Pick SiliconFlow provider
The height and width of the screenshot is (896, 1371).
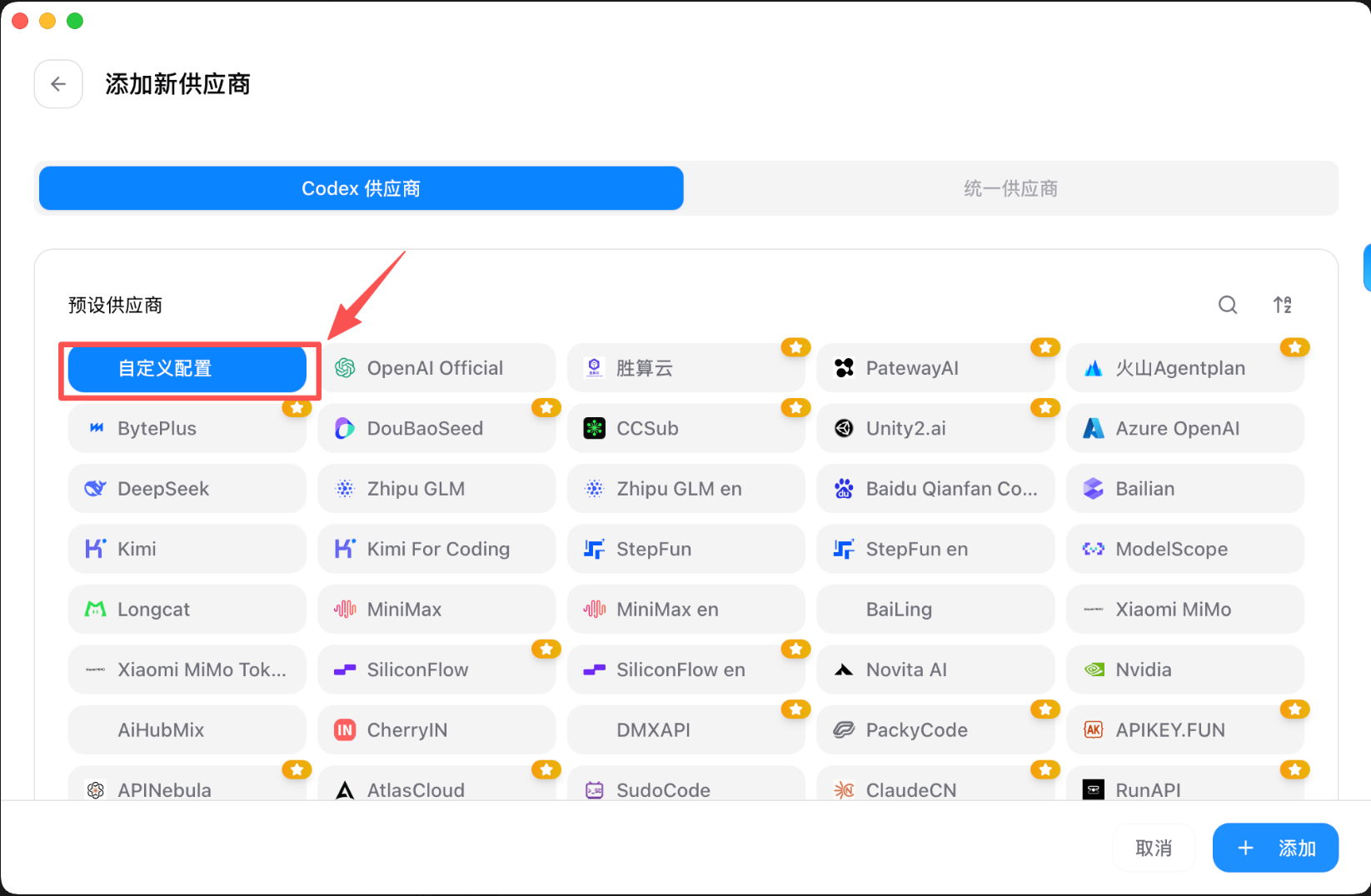coord(436,670)
